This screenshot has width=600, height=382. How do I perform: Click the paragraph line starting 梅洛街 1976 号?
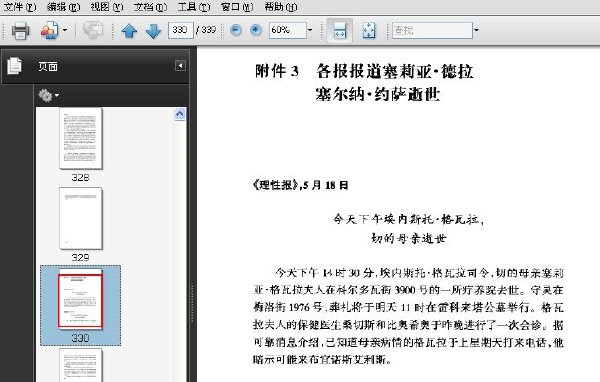click(408, 307)
